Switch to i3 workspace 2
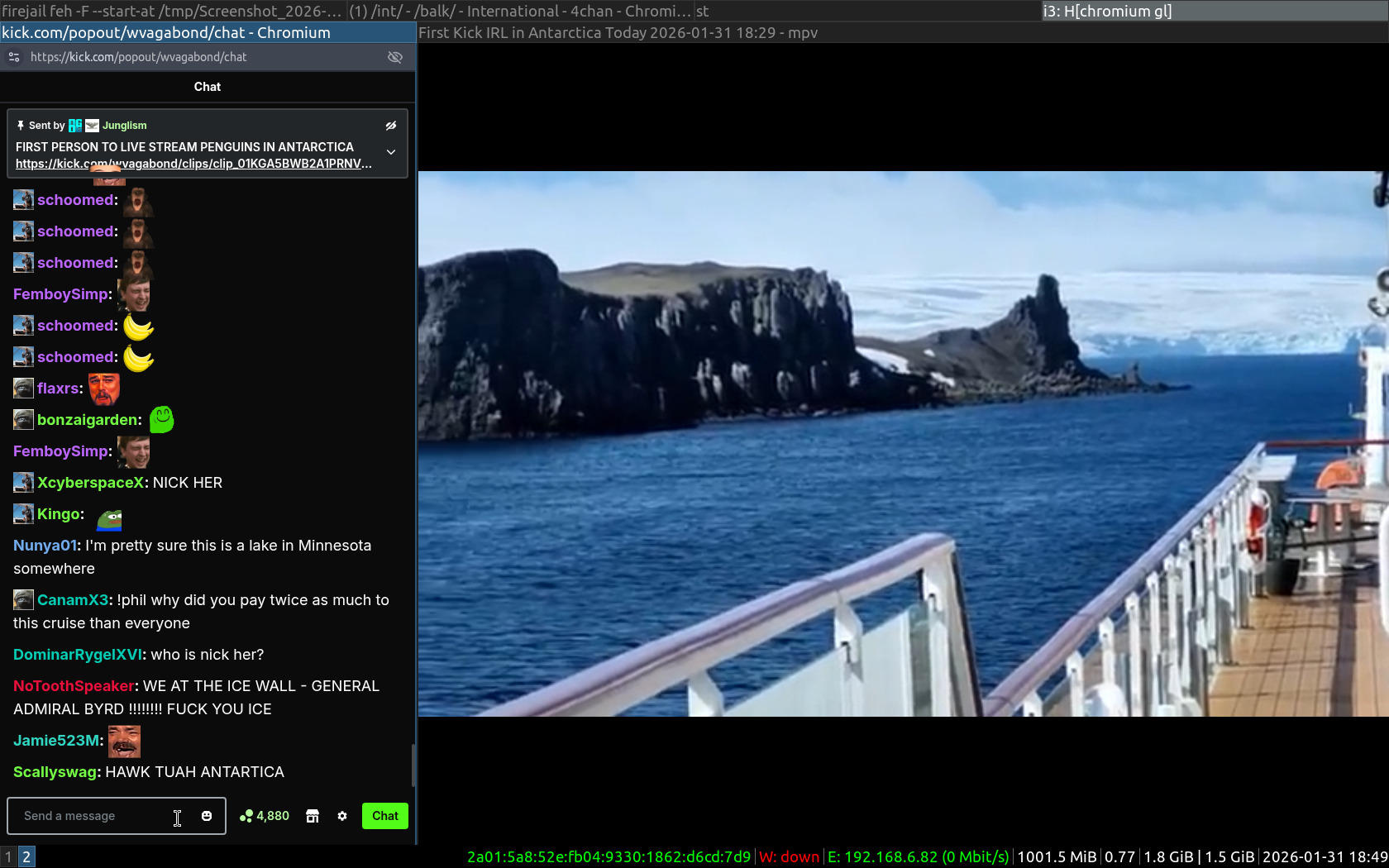Image resolution: width=1389 pixels, height=868 pixels. (x=26, y=856)
